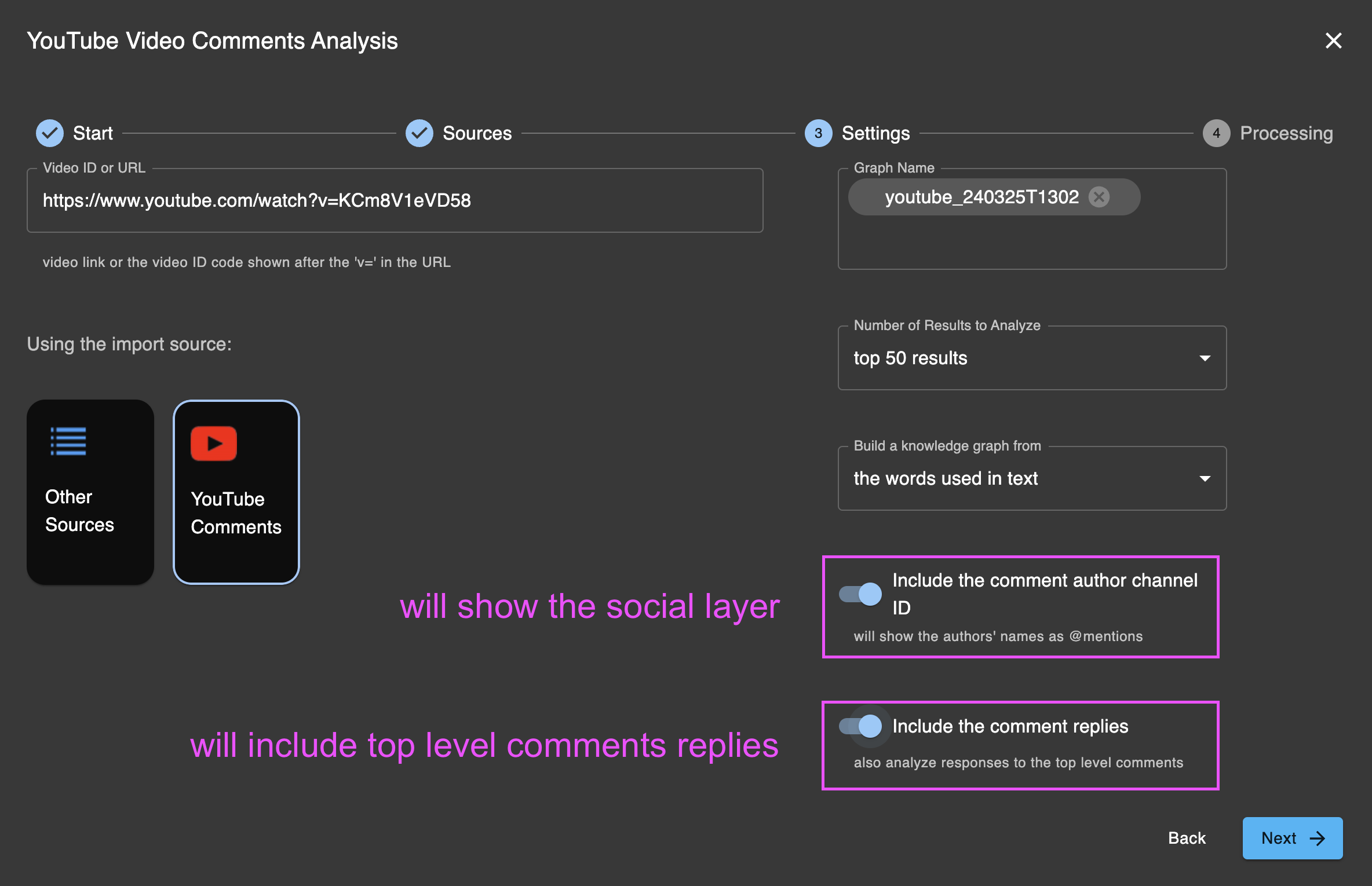Go to the Sources step label
The height and width of the screenshot is (886, 1372).
click(477, 133)
